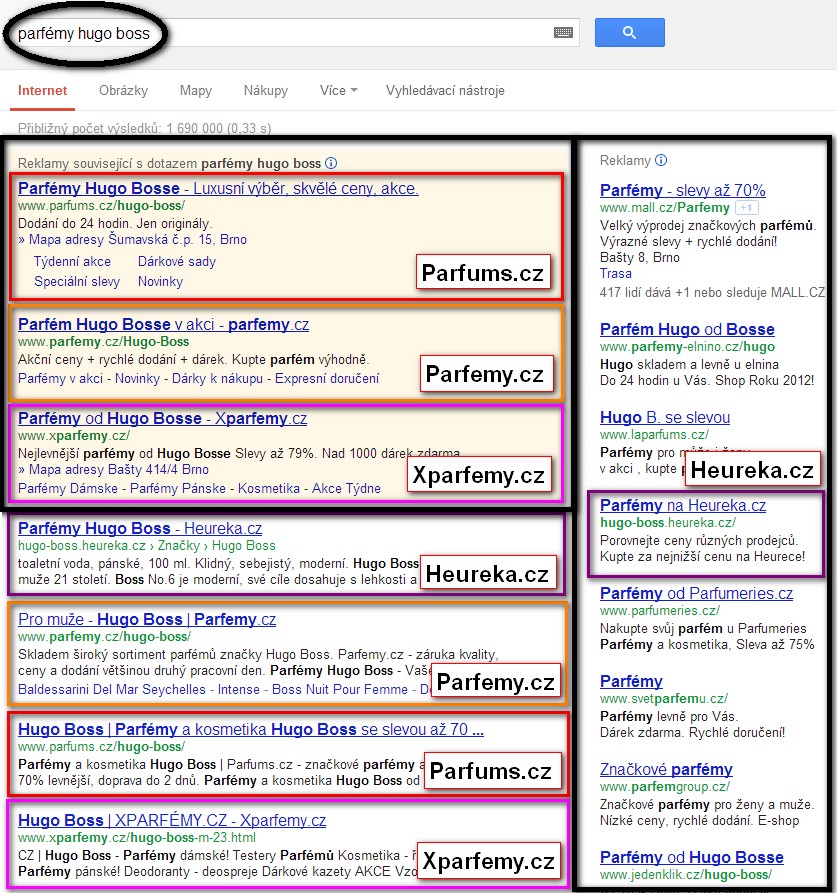Select the Internet tab
The width and height of the screenshot is (837, 893).
pos(42,91)
